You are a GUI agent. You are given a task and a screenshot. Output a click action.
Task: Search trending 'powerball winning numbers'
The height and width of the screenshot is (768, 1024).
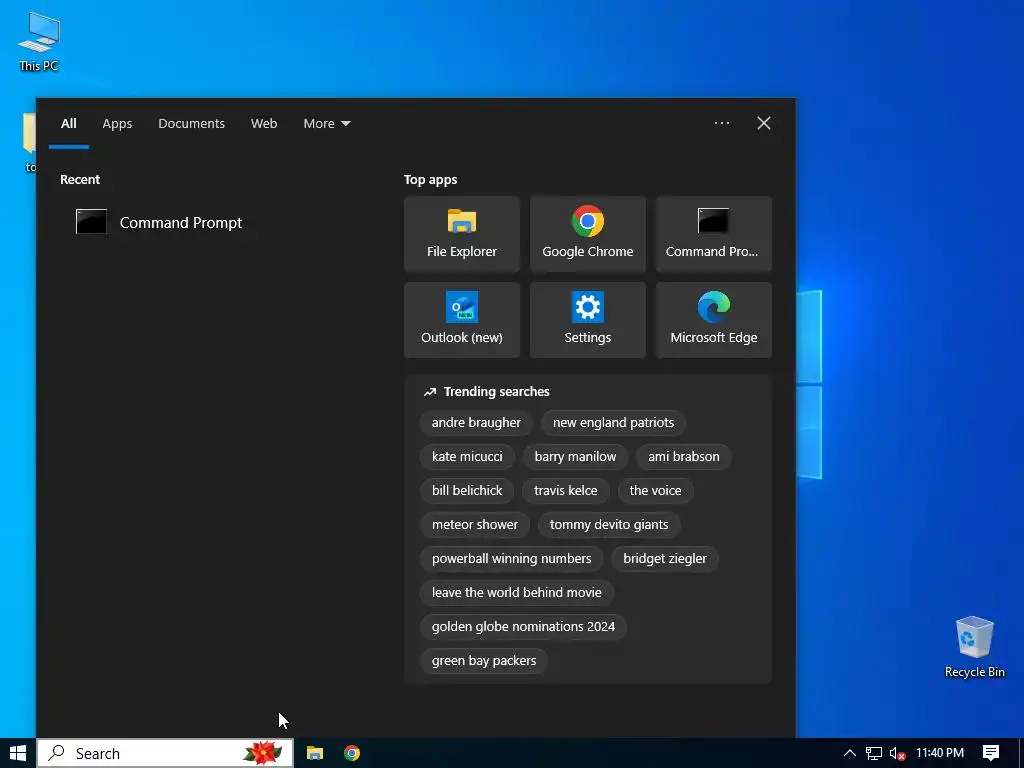511,558
